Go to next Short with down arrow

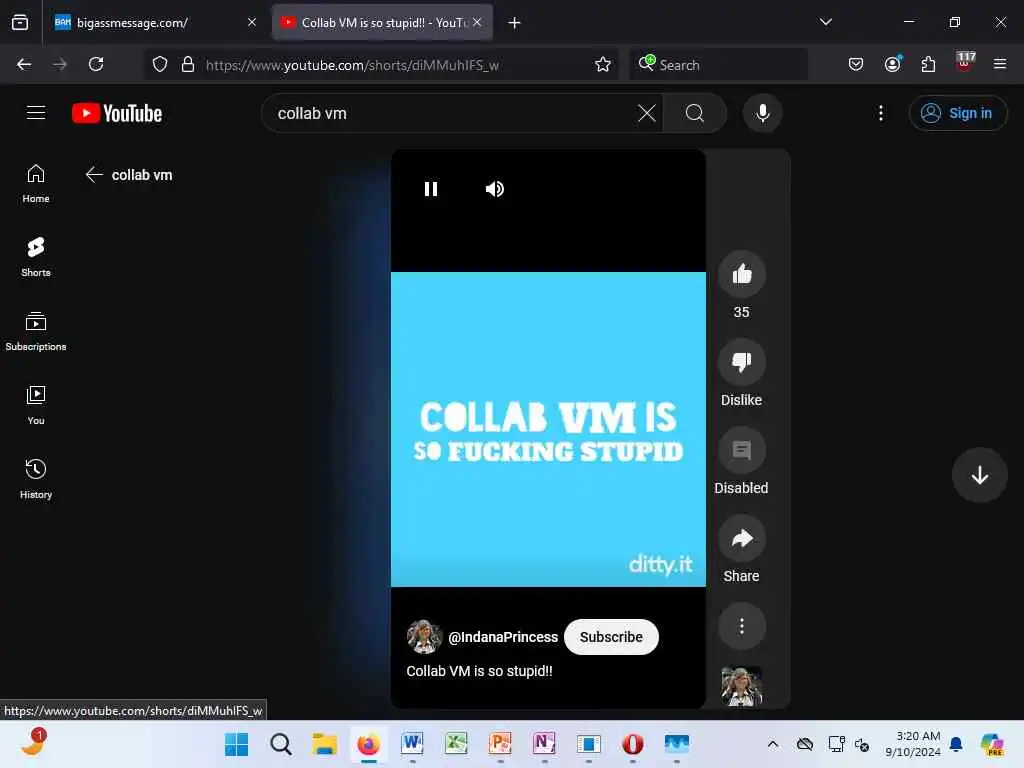(x=979, y=475)
